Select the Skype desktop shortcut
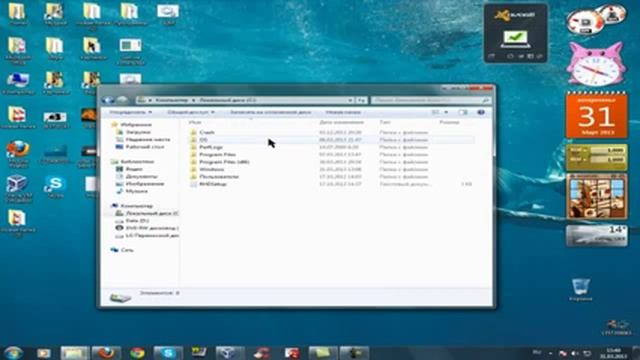This screenshot has width=640, height=360. pos(55,187)
